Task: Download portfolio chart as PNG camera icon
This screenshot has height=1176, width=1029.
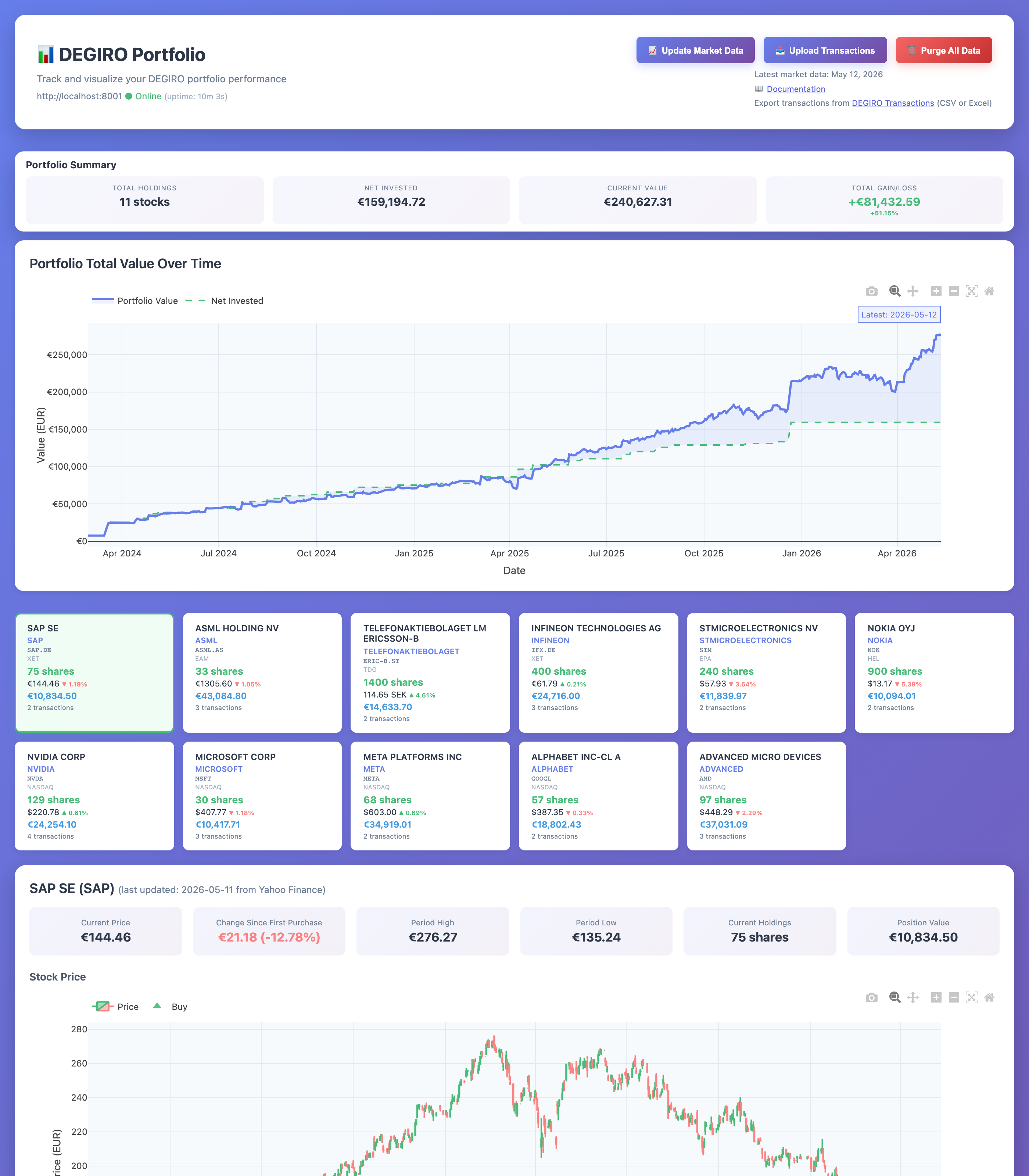Action: pyautogui.click(x=871, y=291)
